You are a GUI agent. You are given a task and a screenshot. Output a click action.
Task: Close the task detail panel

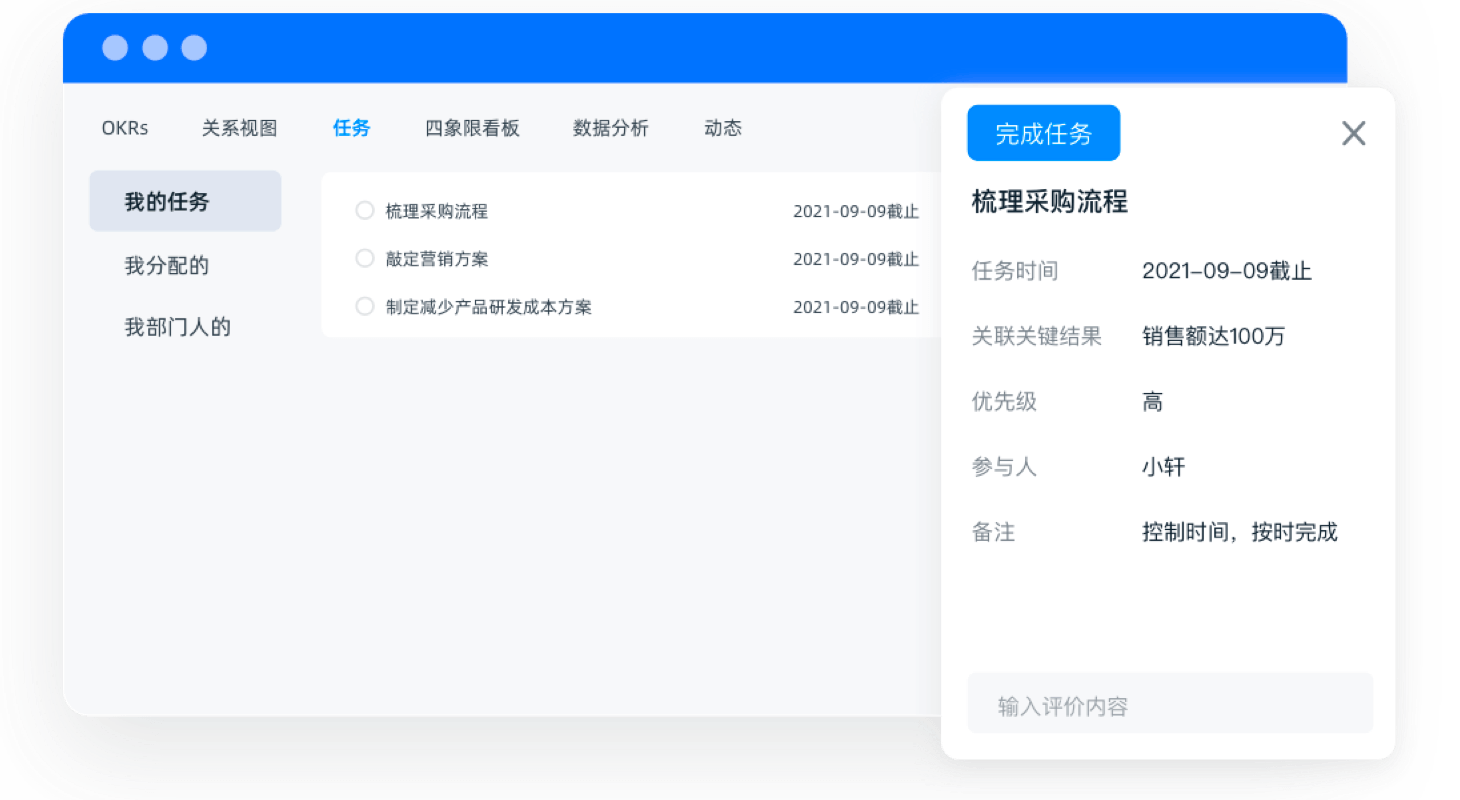coord(1353,134)
